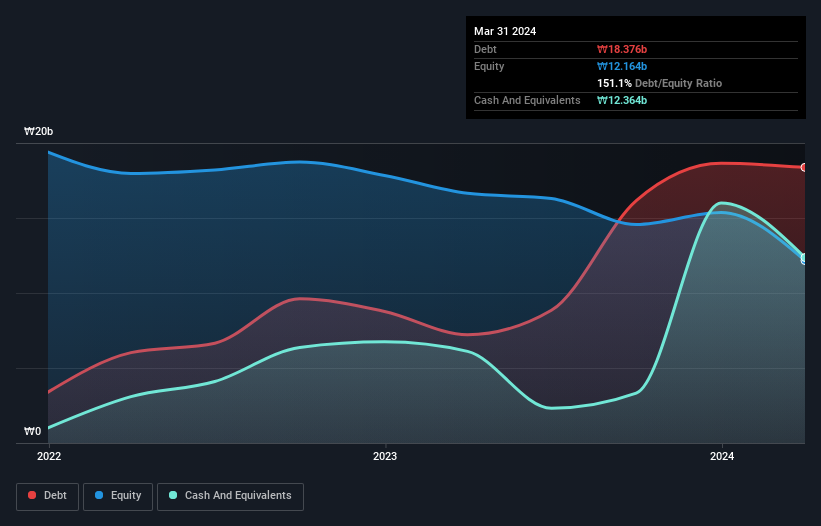Screen dimensions: 821x526
Task: Select the 2023 x-axis label
Action: tap(385, 456)
